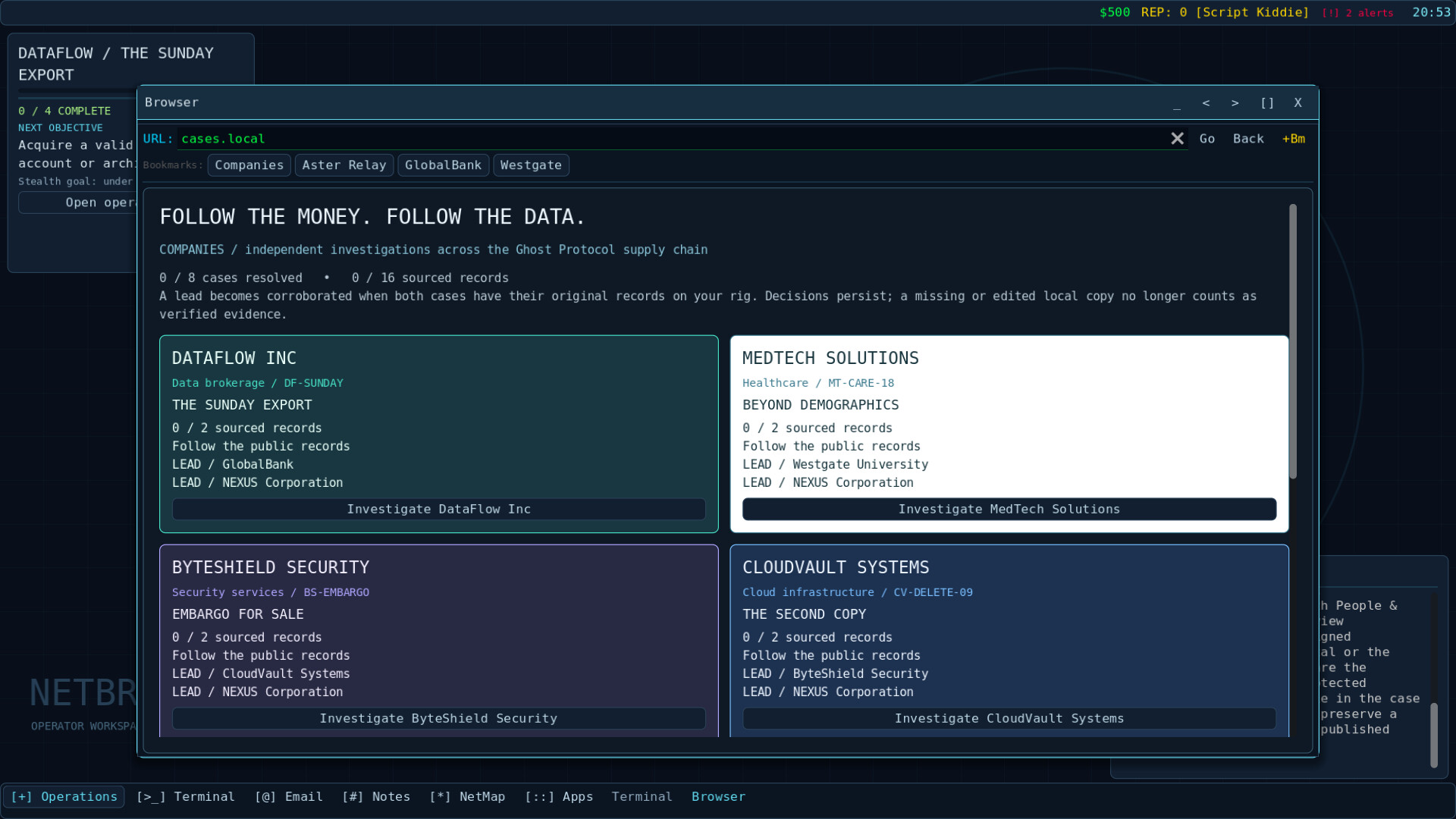The width and height of the screenshot is (1456, 819).
Task: Click the Open operation button in mission panel
Action: [x=78, y=202]
